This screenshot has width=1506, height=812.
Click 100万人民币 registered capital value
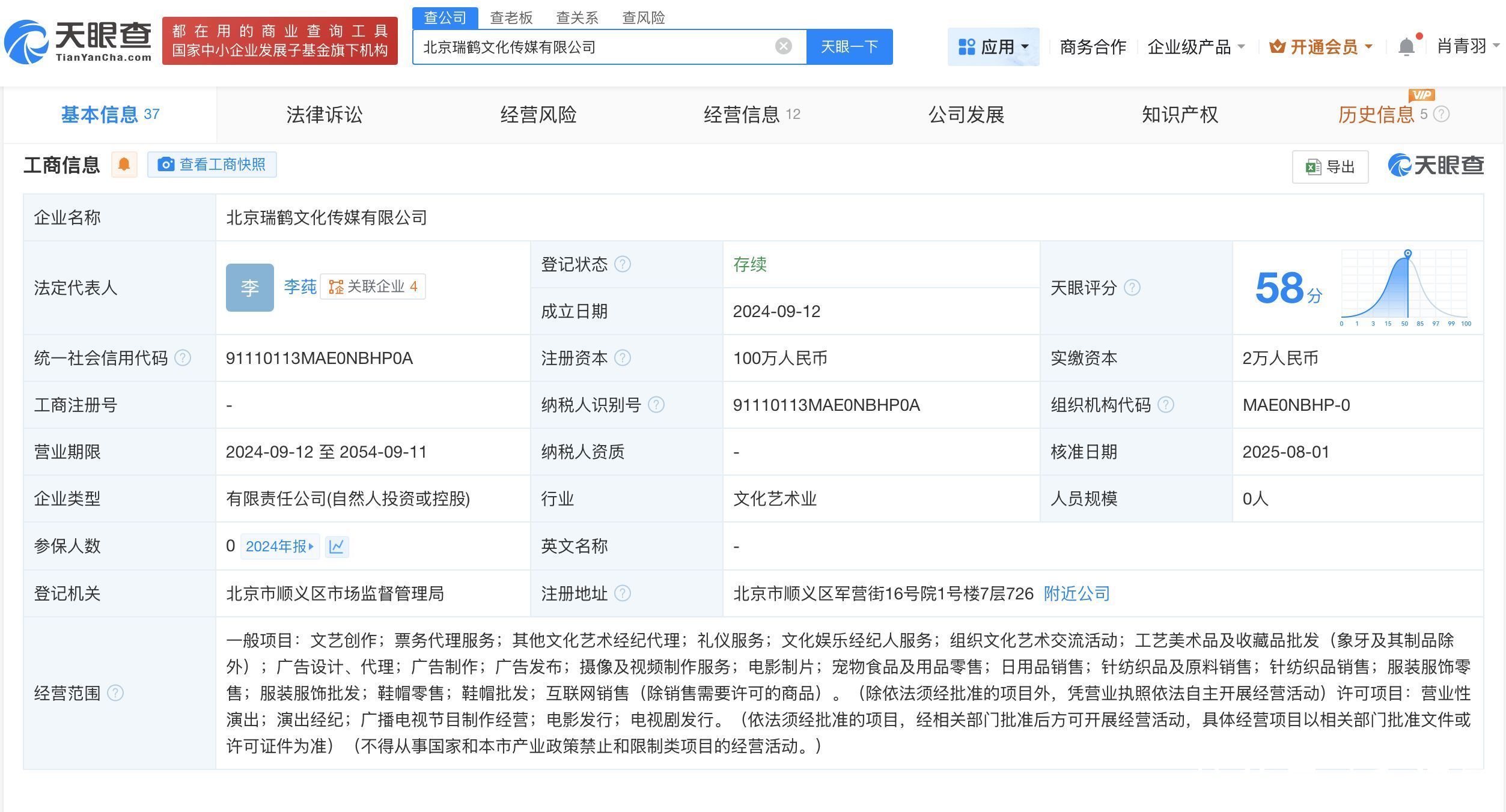[x=780, y=358]
